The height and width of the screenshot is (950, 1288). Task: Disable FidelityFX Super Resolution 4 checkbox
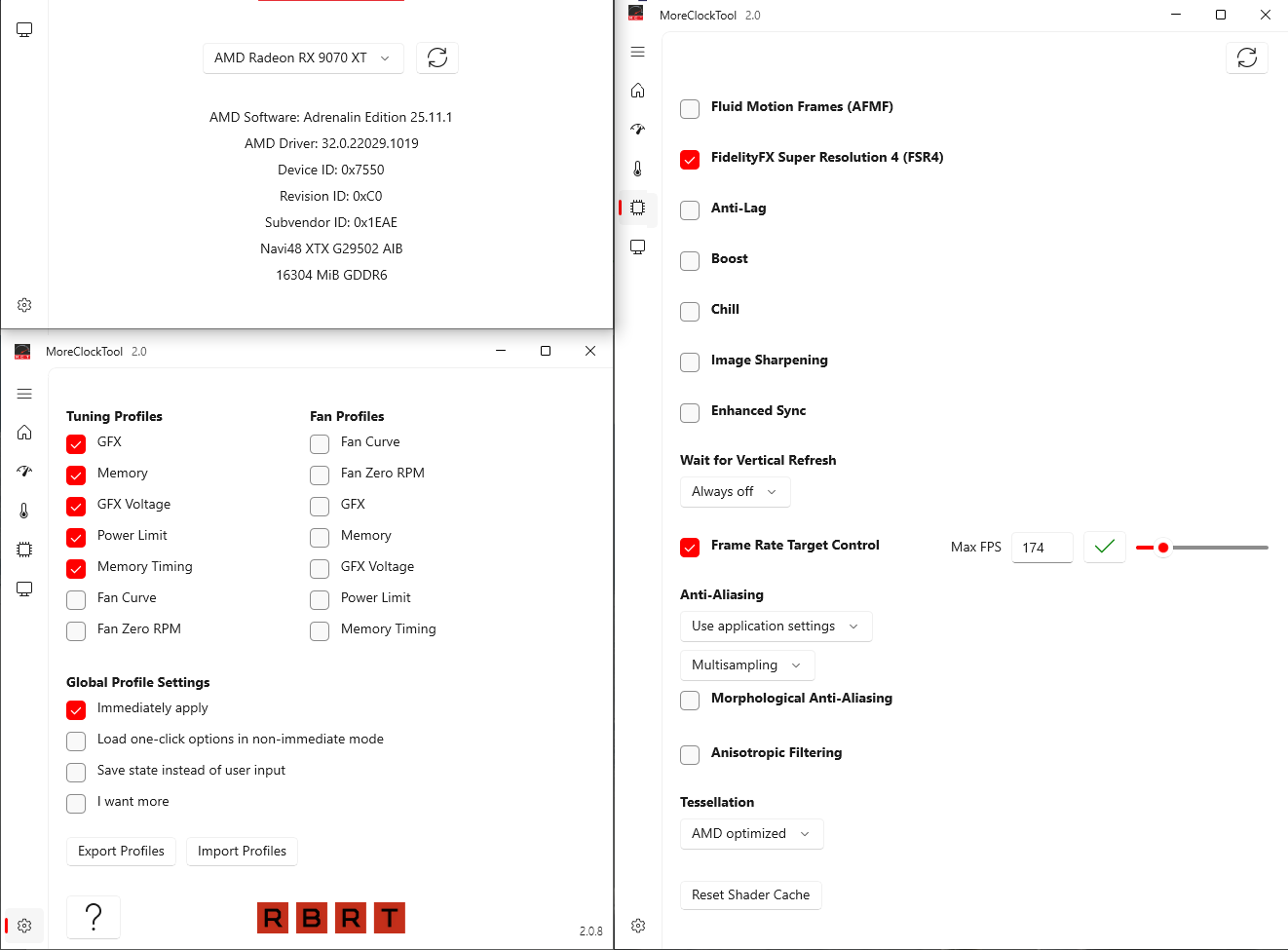690,159
